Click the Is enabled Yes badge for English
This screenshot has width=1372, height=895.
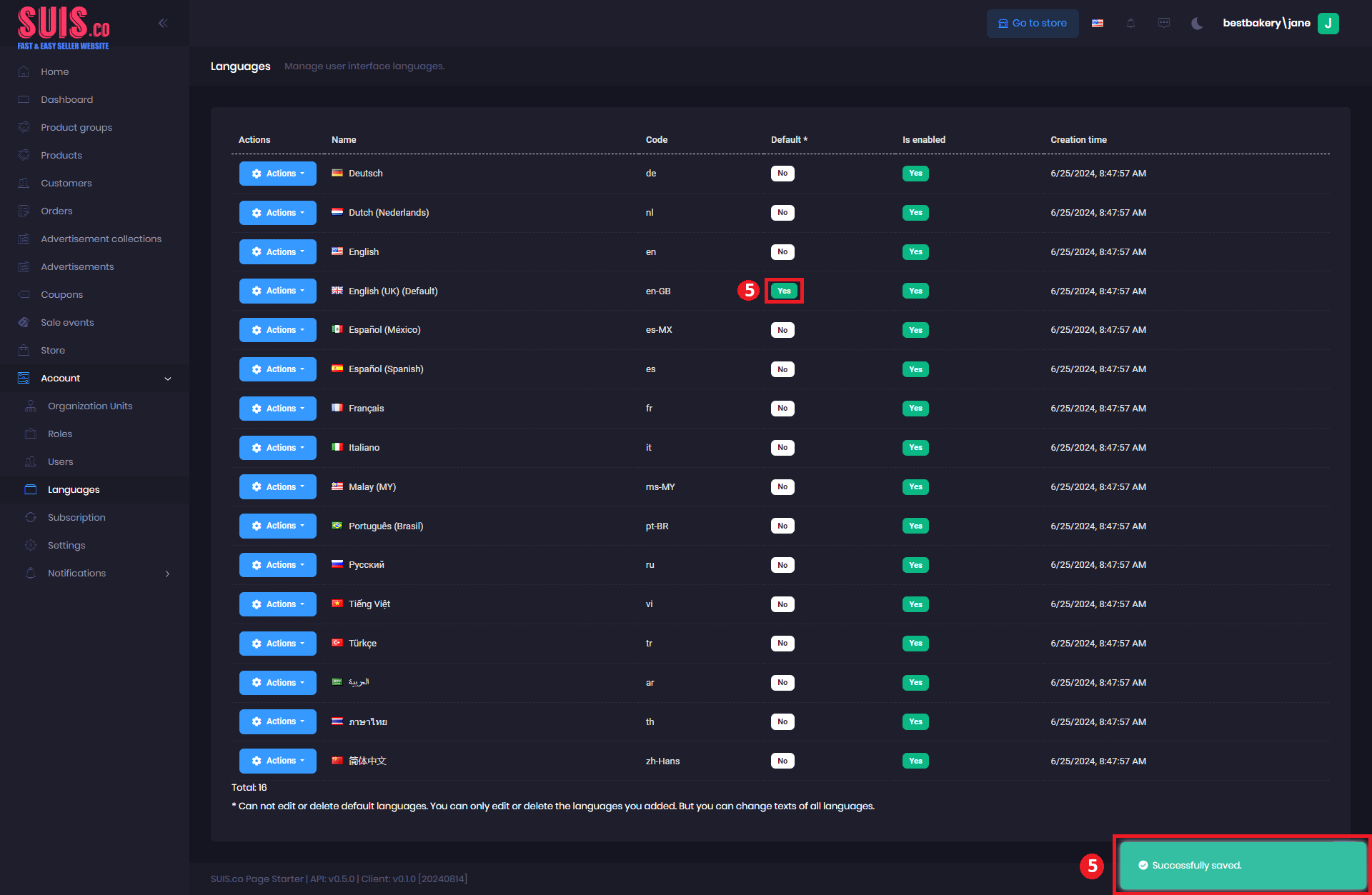pos(915,251)
